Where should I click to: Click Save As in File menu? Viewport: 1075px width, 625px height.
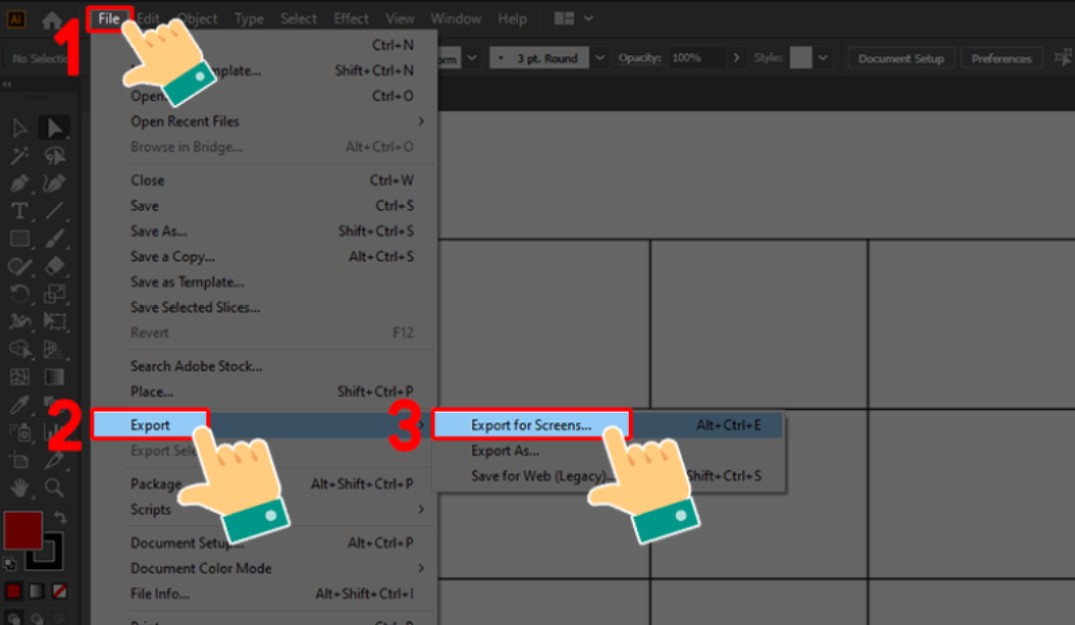[x=159, y=231]
